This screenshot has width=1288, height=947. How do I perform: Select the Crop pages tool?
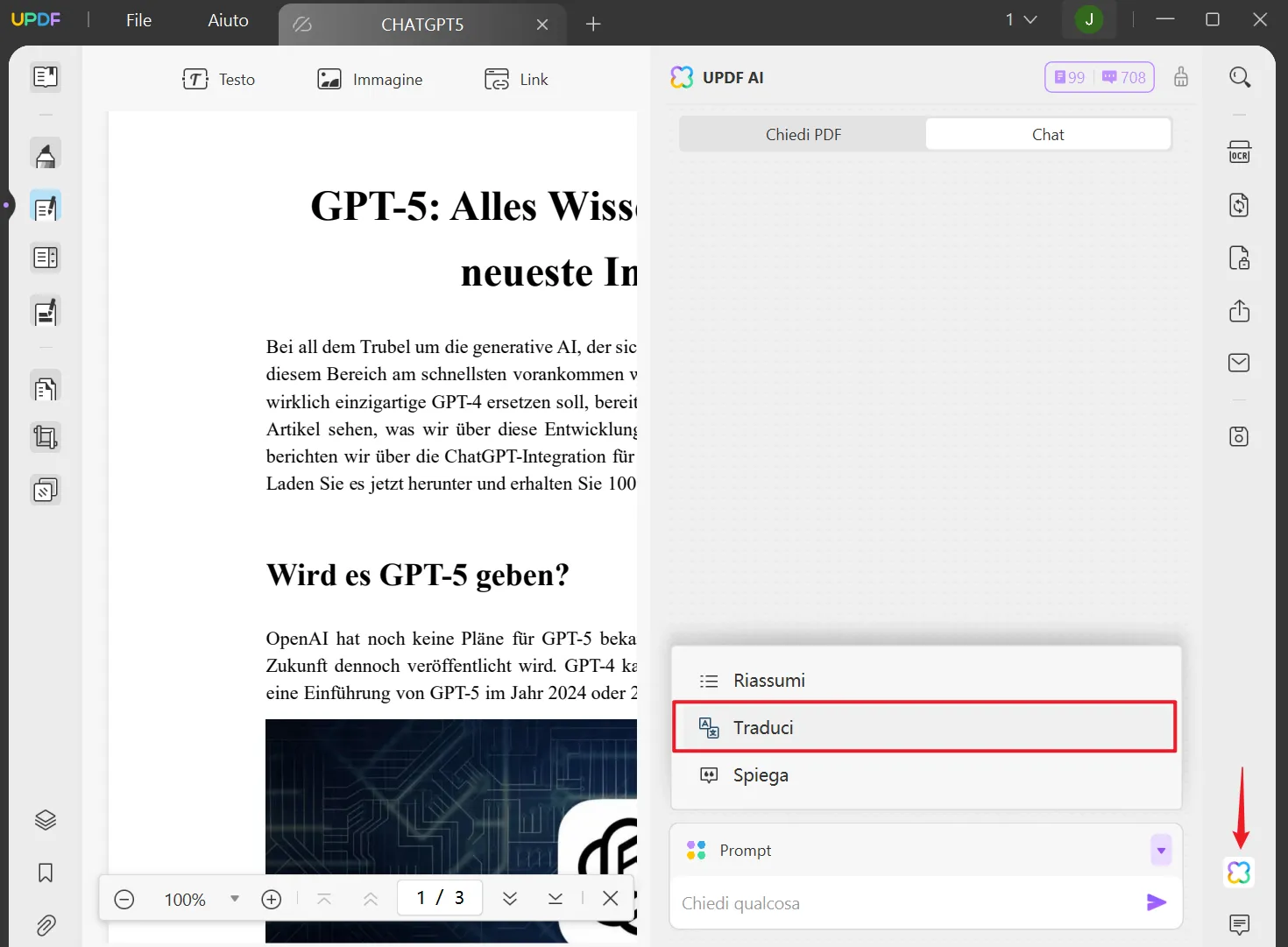pyautogui.click(x=46, y=437)
